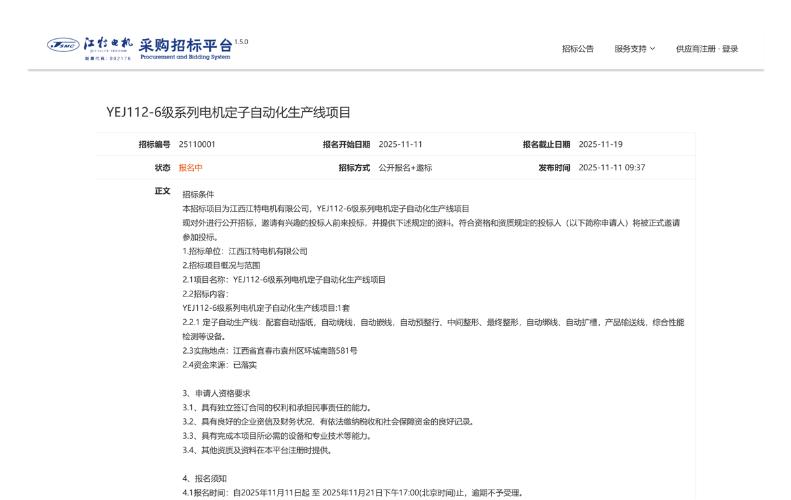Expand the chevron next to 服务支持
The height and width of the screenshot is (500, 791).
(652, 48)
